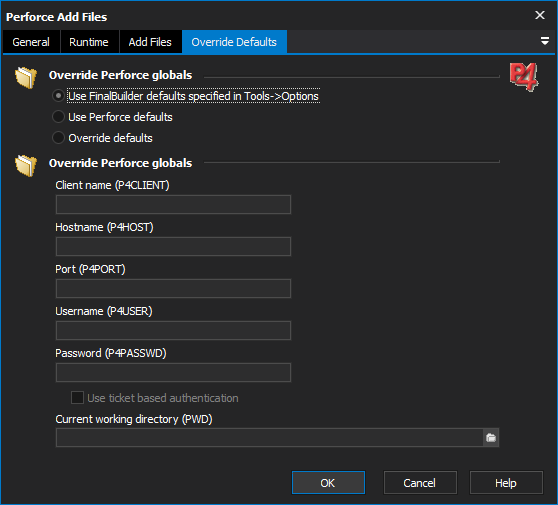Switch to the Runtime tab
The width and height of the screenshot is (558, 505).
(89, 42)
